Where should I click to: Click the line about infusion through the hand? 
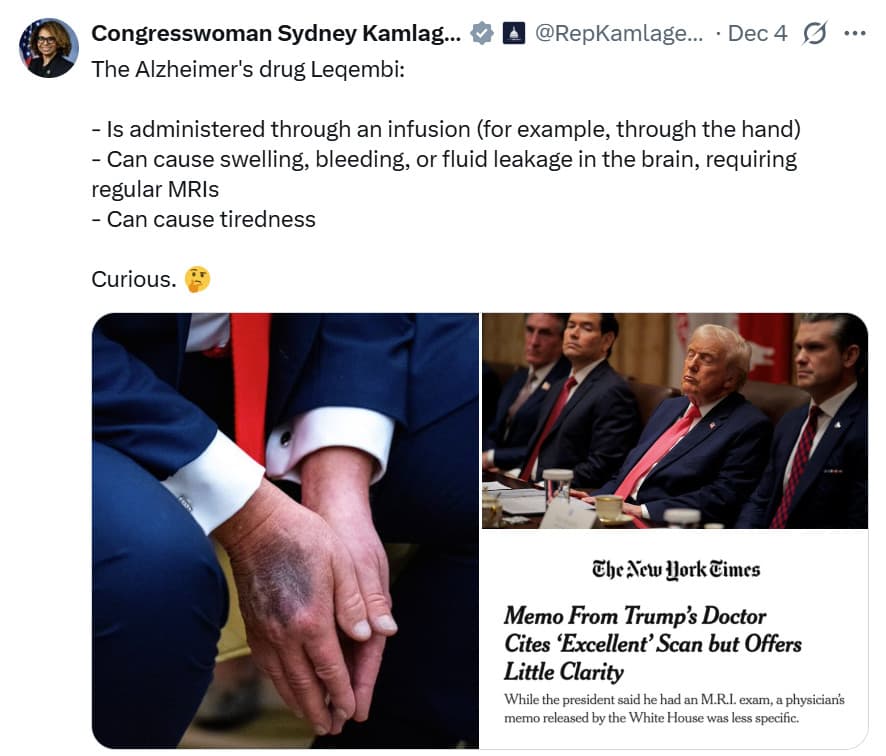point(446,129)
